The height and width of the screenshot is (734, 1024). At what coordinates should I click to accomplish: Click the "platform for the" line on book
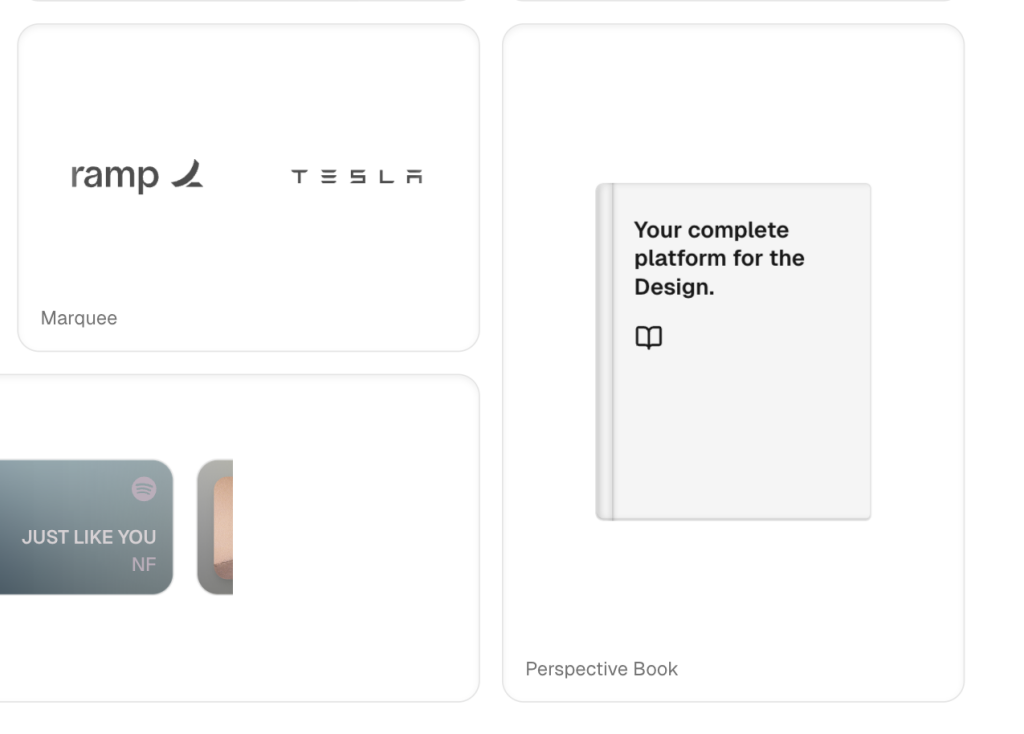(719, 258)
